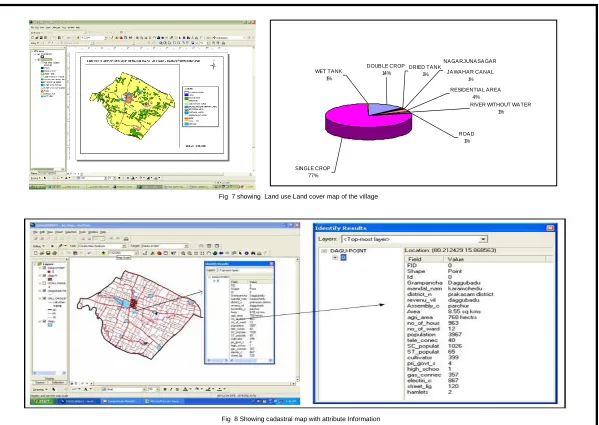599x425 pixels.
Task: Click Underline icon on Drawing toolbar
Action: click(x=177, y=389)
